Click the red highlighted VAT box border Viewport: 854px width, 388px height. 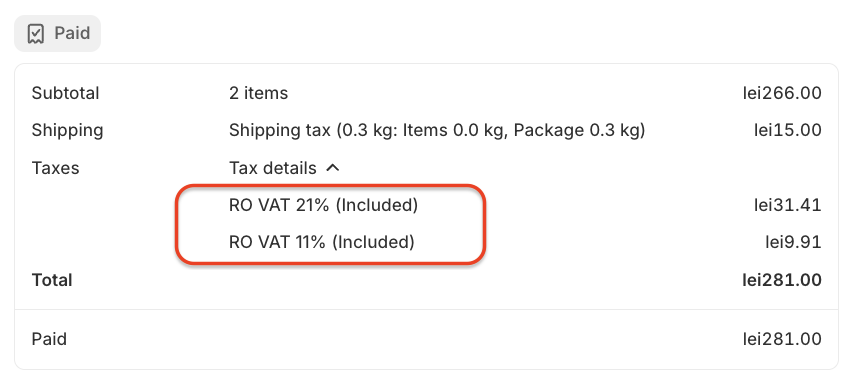click(x=330, y=186)
